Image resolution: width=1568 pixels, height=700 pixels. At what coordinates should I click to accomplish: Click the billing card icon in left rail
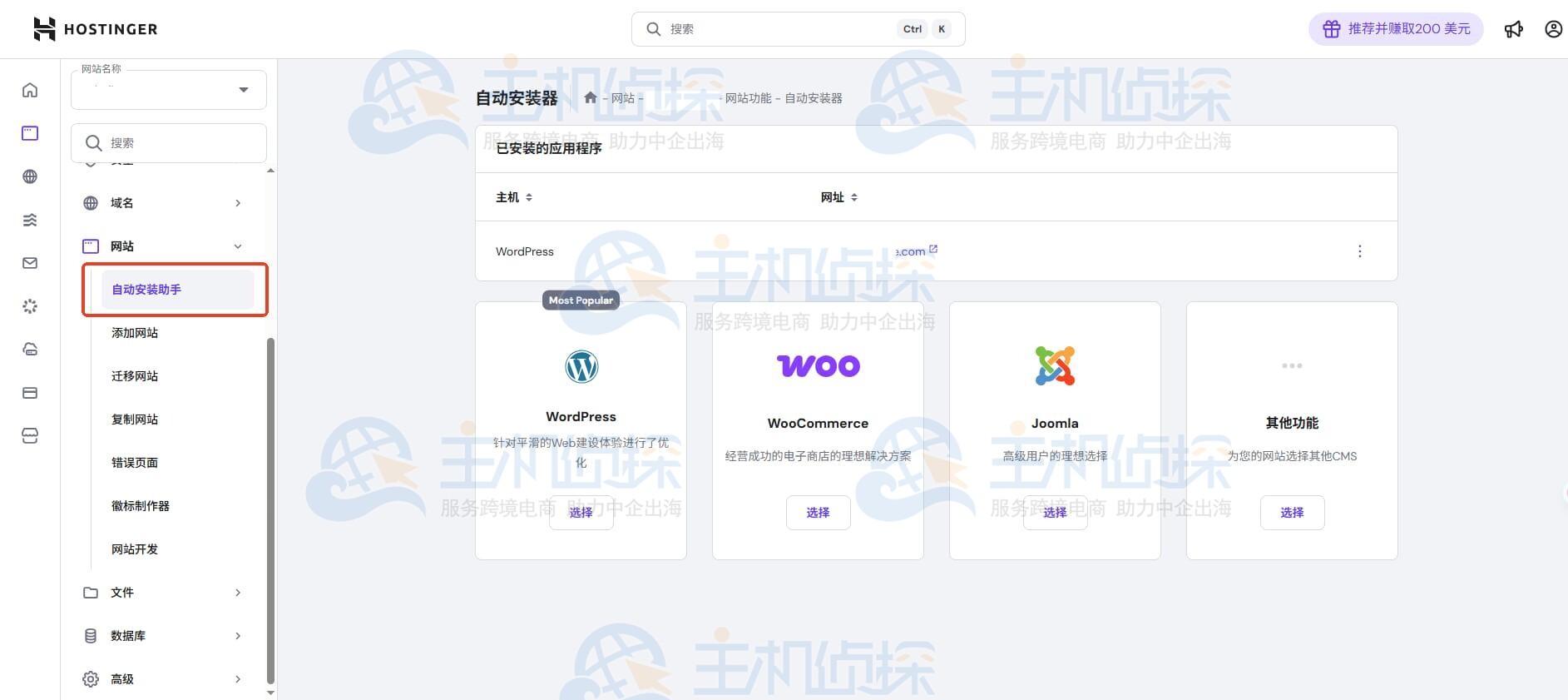[x=30, y=393]
